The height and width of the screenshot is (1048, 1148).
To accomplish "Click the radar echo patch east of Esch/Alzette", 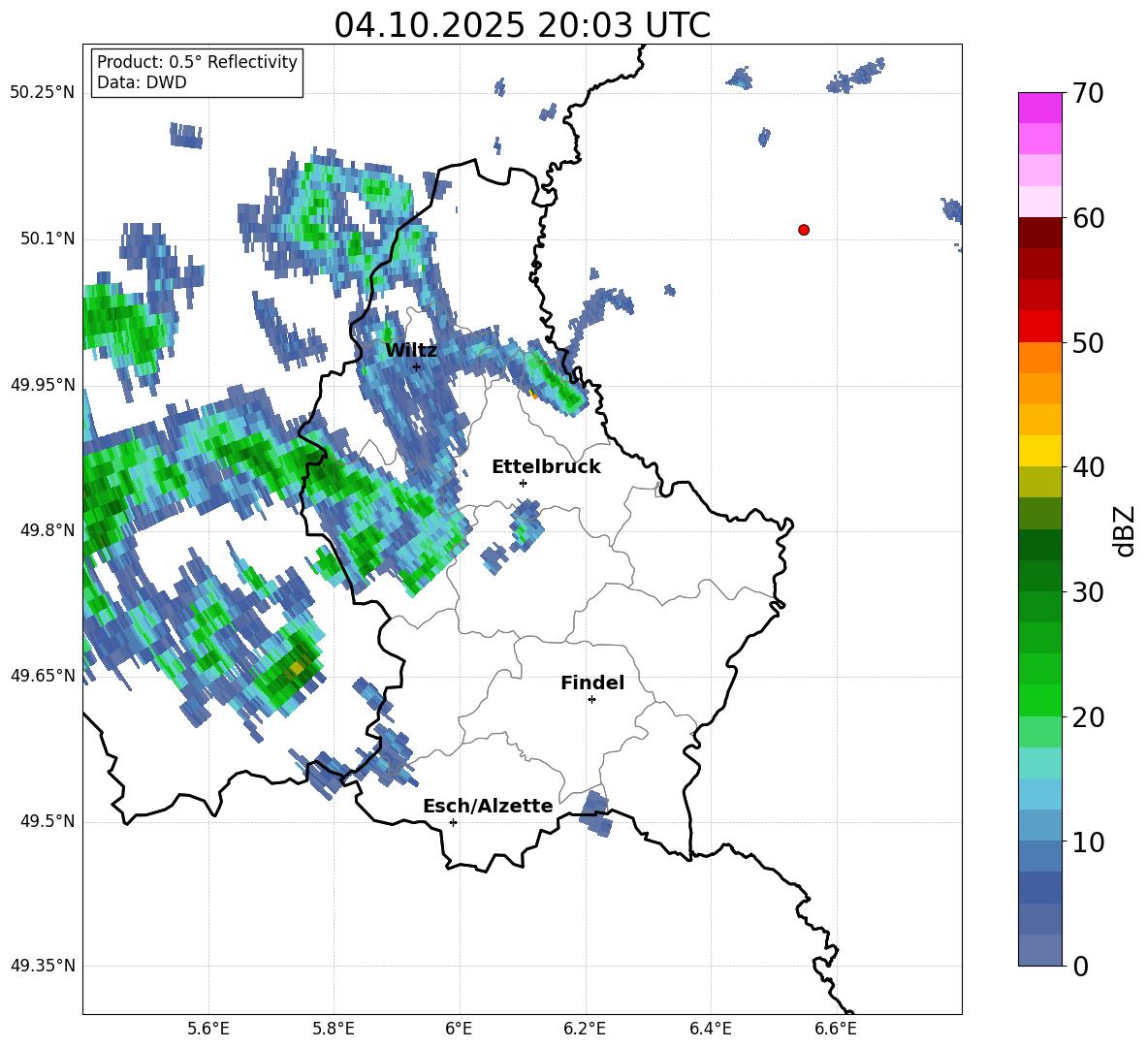I will (x=594, y=813).
